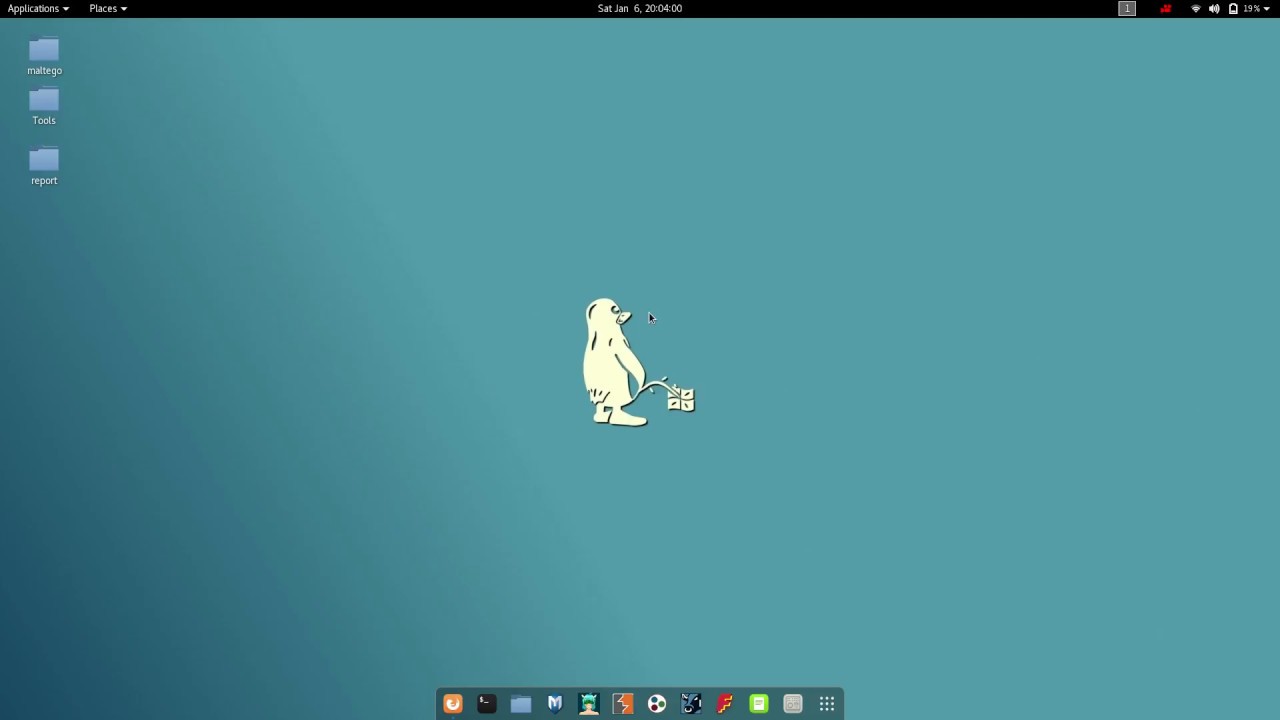Launch BeEF from the dock
This screenshot has height=720, width=1280.
coord(691,704)
